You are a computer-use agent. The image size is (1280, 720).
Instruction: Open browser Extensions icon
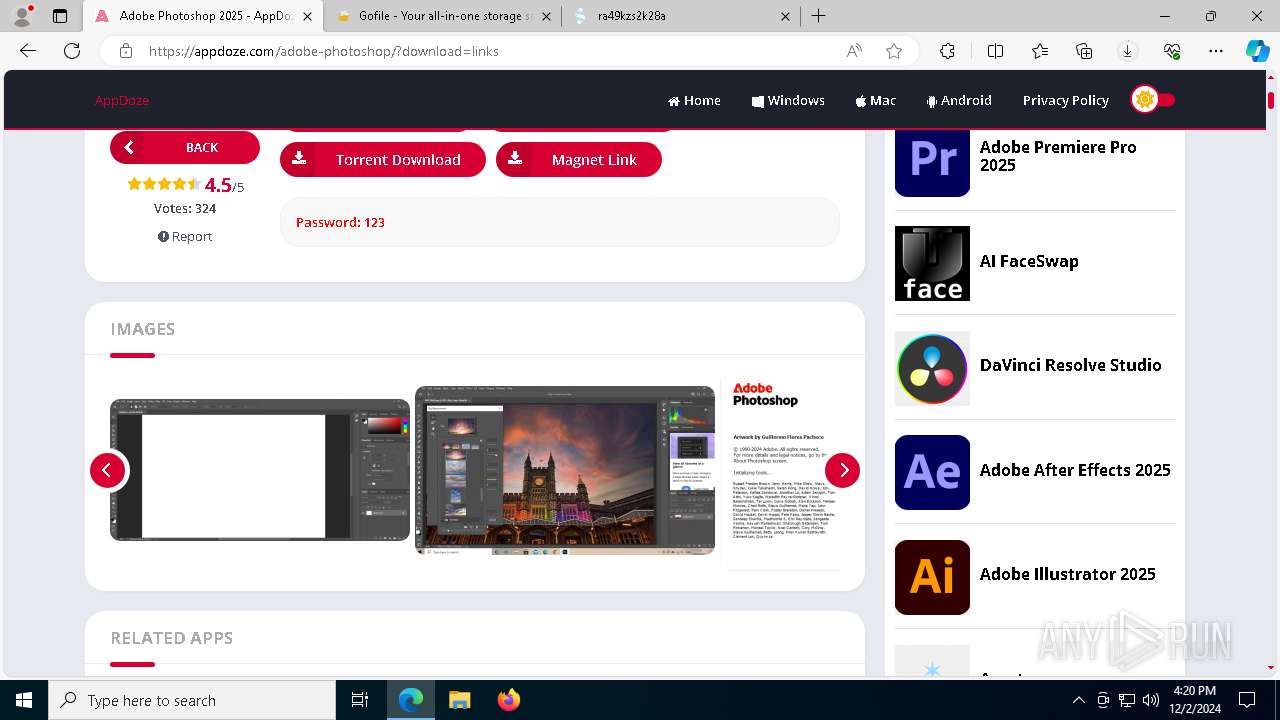click(x=947, y=51)
